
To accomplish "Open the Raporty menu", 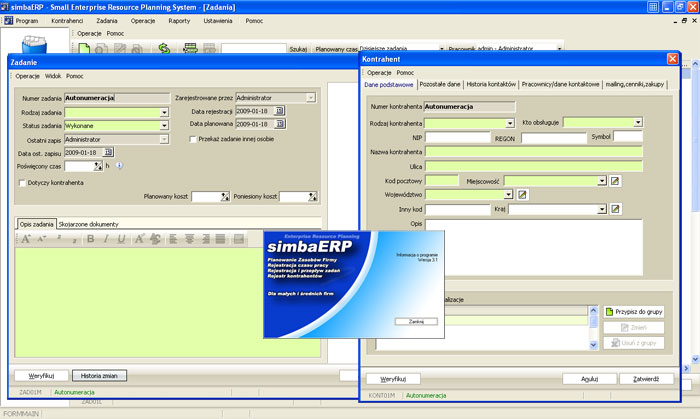I will (x=179, y=21).
